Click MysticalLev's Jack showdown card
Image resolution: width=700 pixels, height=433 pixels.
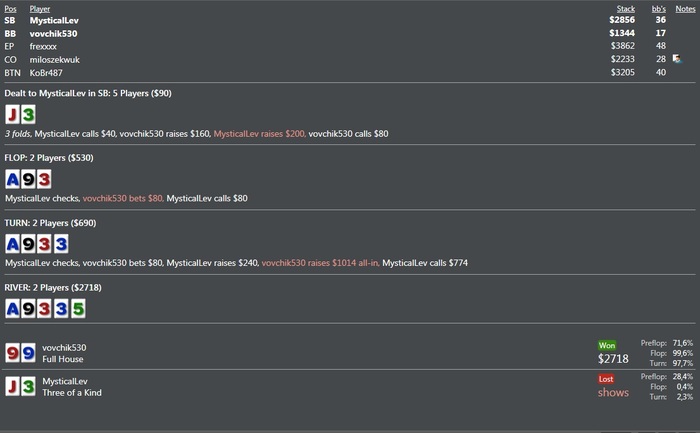12,387
